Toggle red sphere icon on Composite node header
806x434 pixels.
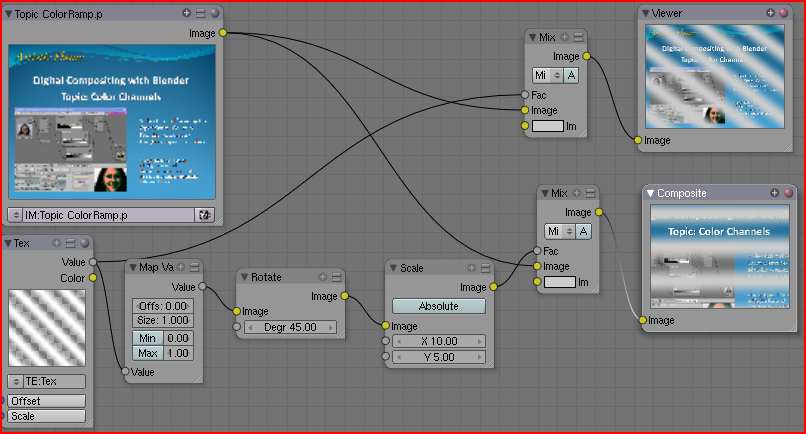789,193
